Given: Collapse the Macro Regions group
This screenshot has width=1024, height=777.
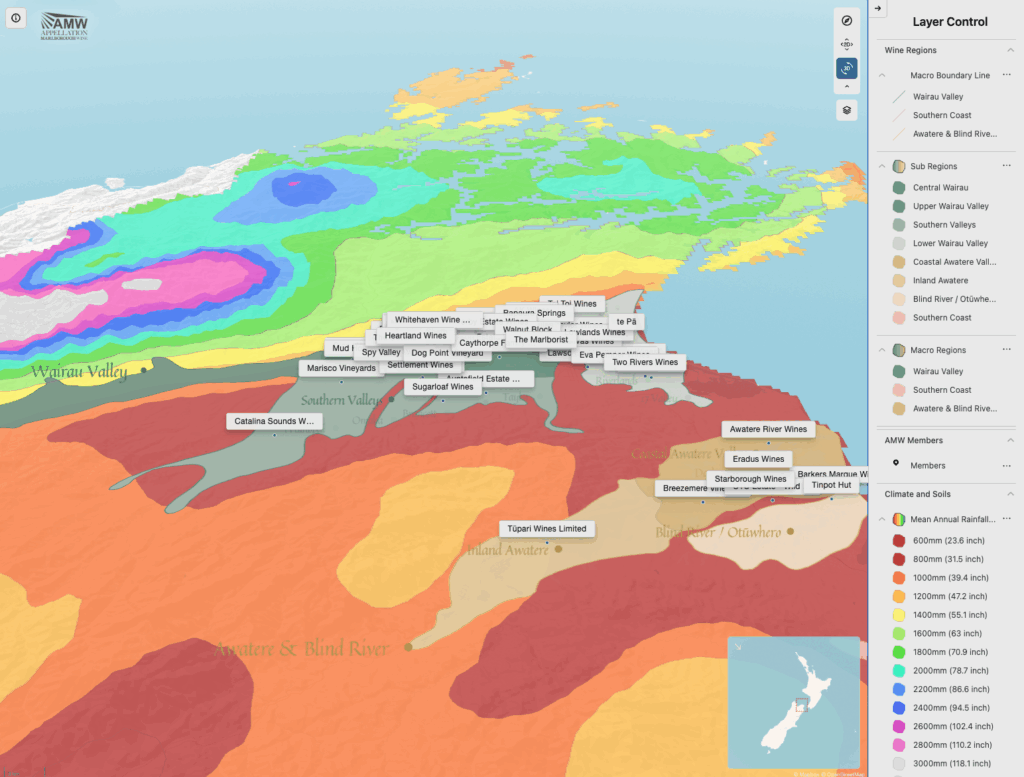Looking at the screenshot, I should pyautogui.click(x=882, y=350).
